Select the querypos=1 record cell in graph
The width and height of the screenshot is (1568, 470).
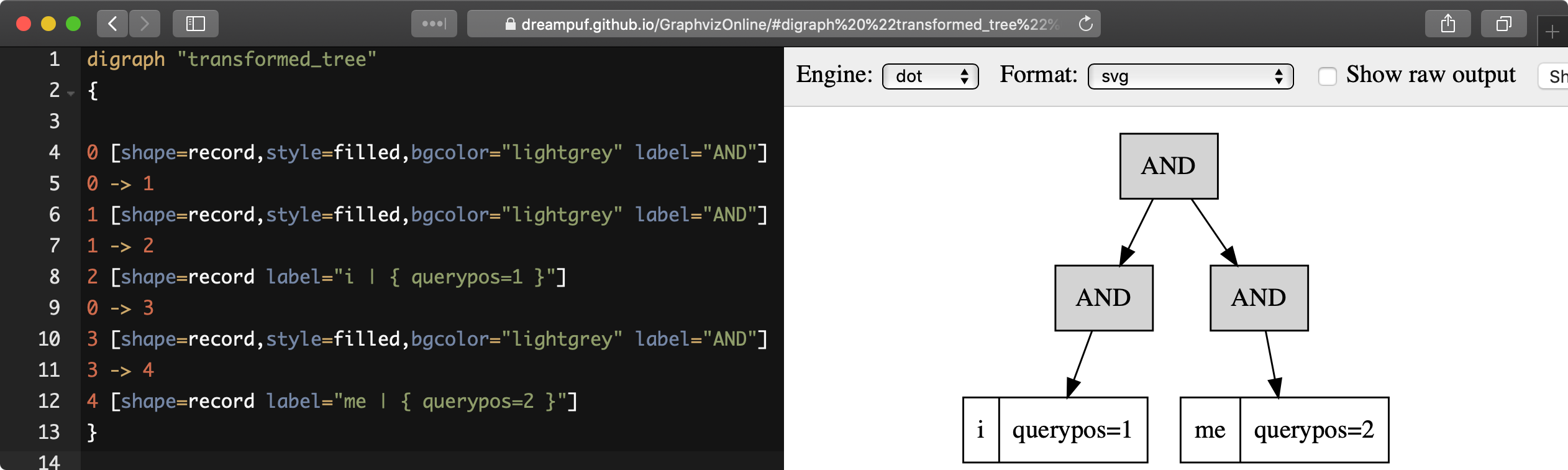(x=1072, y=430)
